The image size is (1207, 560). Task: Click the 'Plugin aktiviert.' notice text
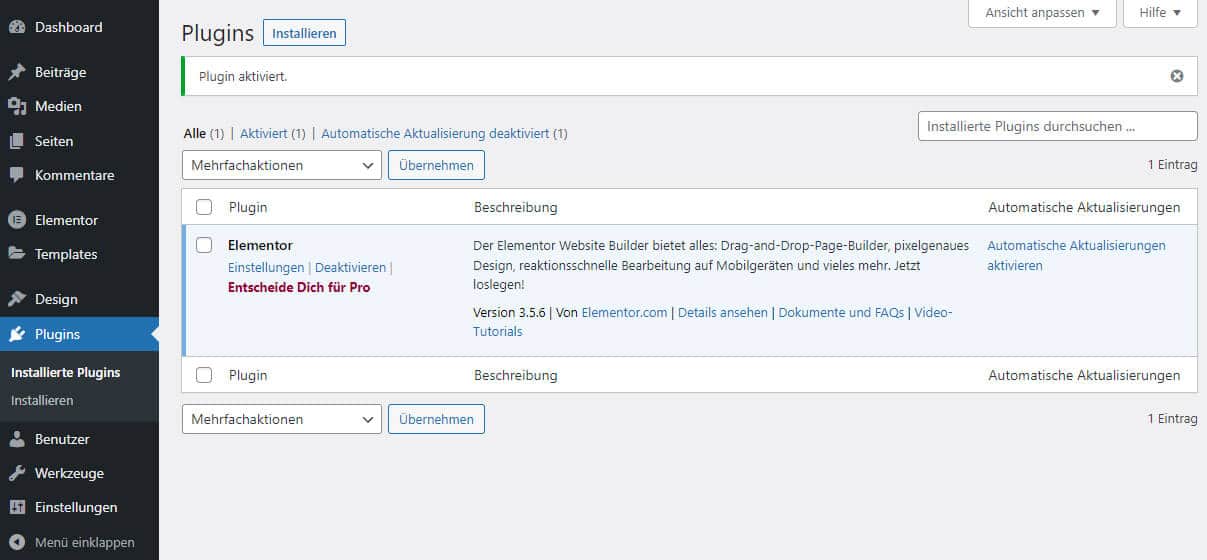tap(243, 76)
